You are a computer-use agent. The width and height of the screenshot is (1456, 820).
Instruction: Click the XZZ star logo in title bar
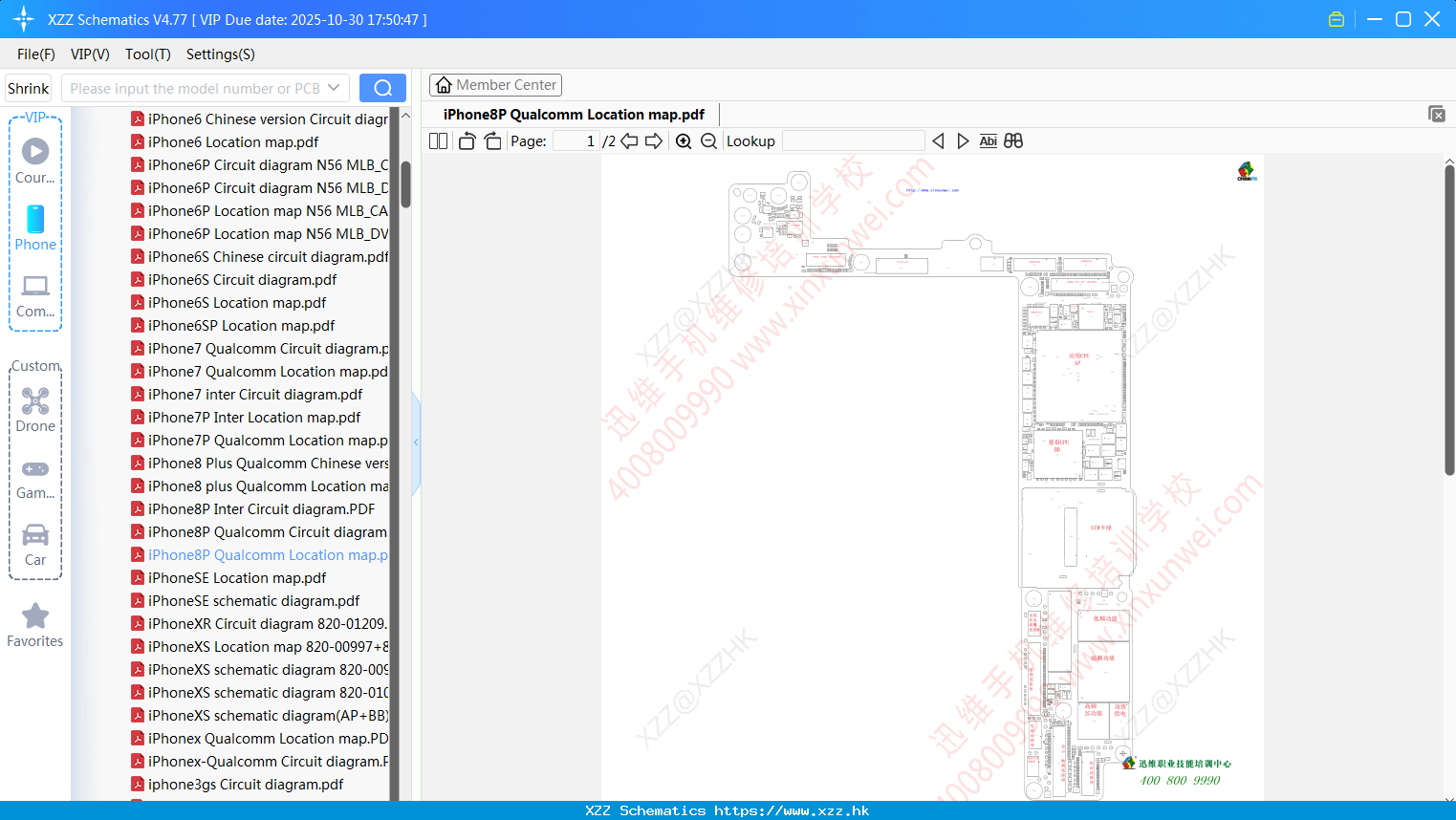click(24, 19)
